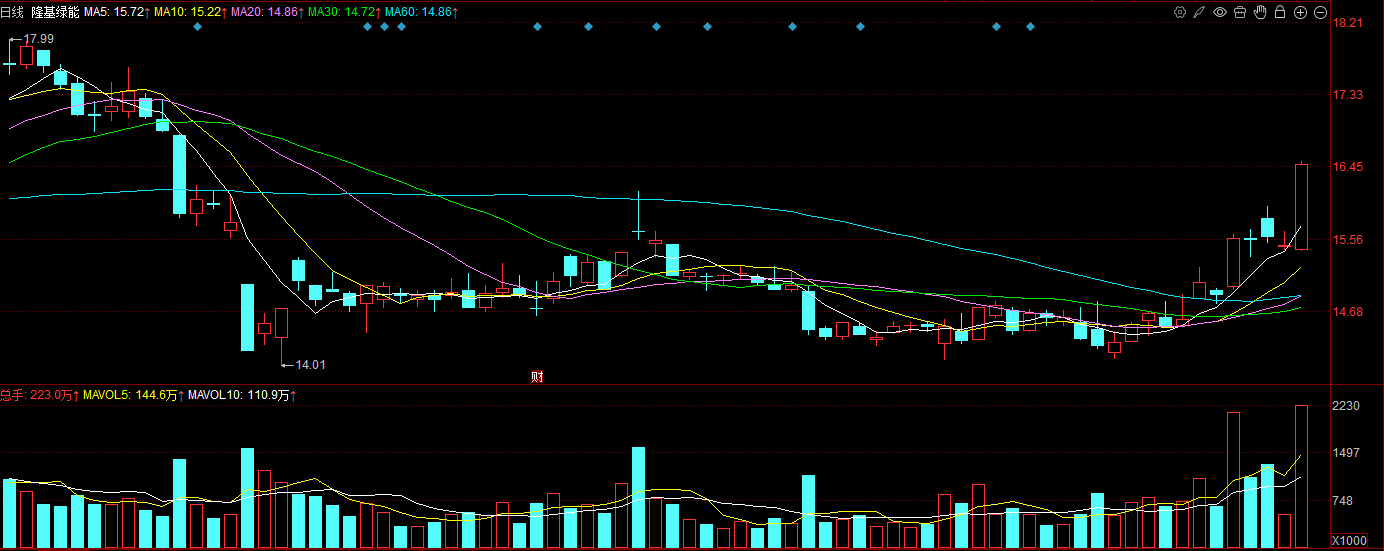This screenshot has width=1384, height=551.
Task: Click the 15.56 price axis label
Action: coord(1348,240)
